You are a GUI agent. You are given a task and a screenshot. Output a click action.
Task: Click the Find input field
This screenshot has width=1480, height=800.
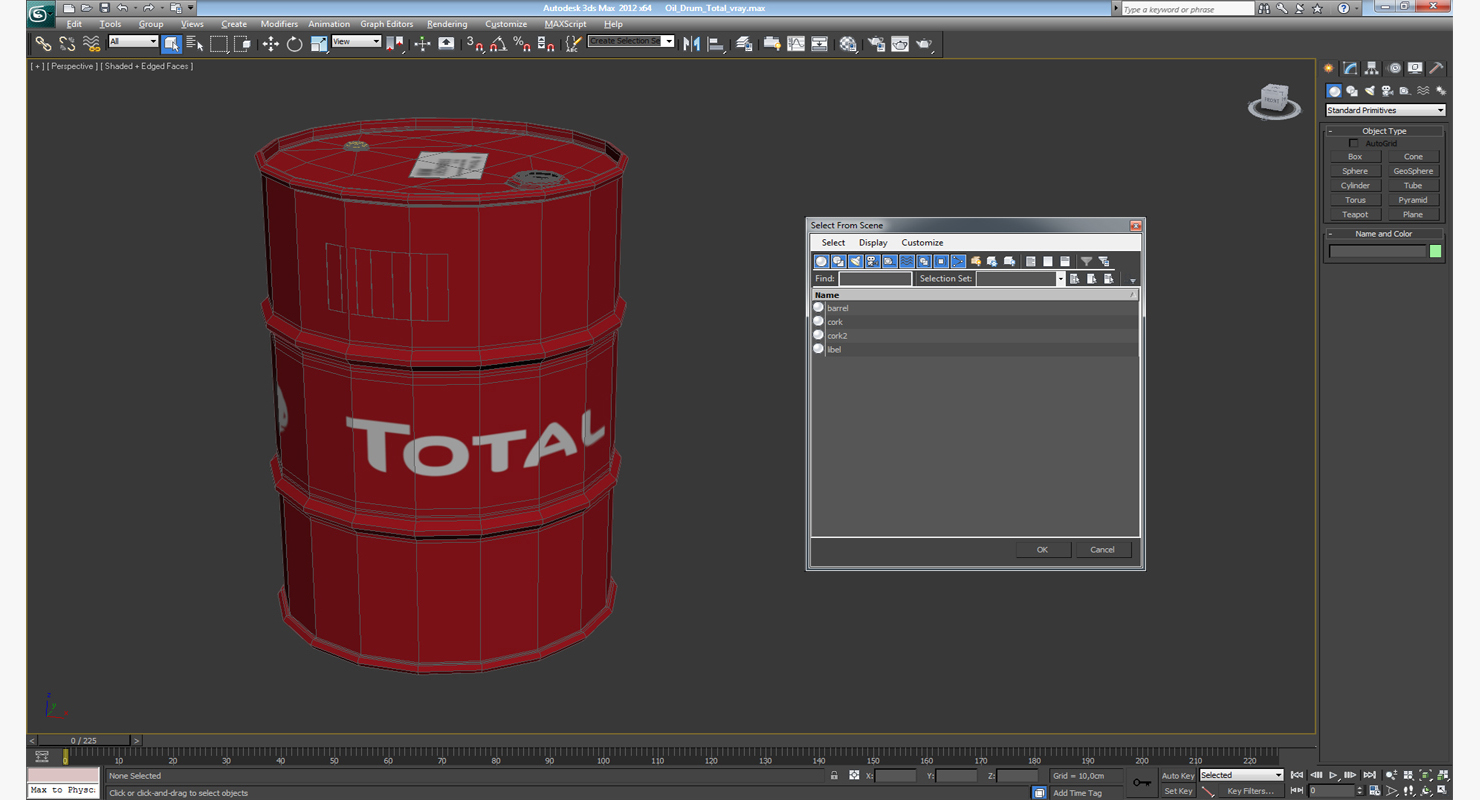875,279
